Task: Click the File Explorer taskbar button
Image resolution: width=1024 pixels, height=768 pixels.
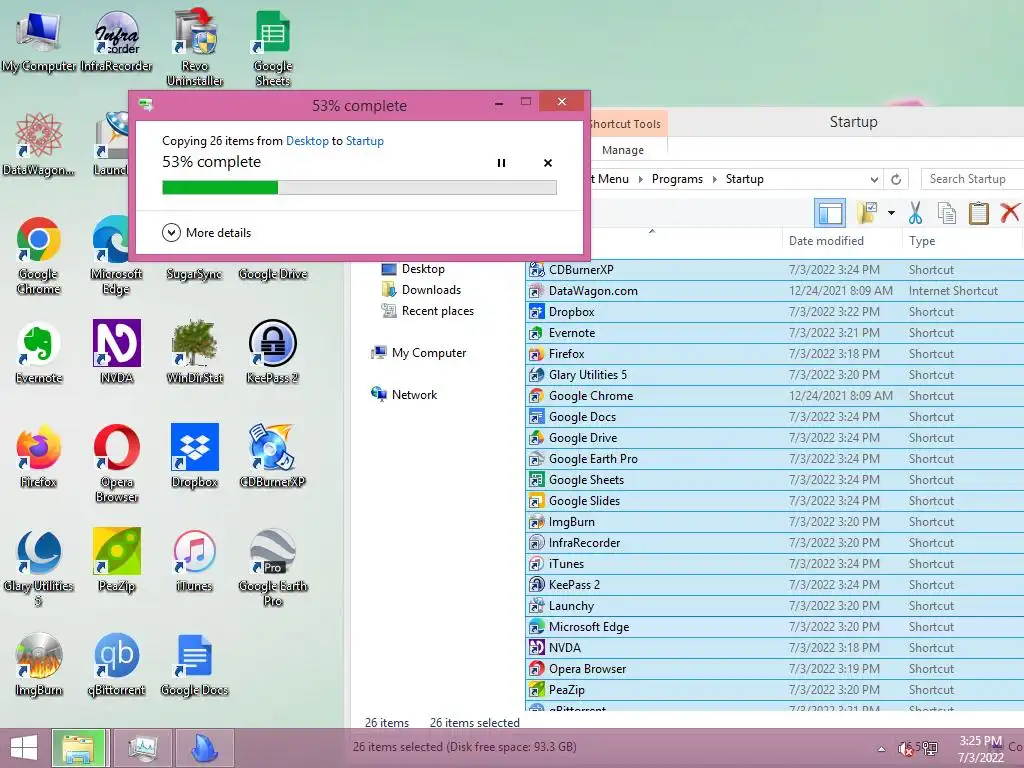Action: click(x=78, y=748)
